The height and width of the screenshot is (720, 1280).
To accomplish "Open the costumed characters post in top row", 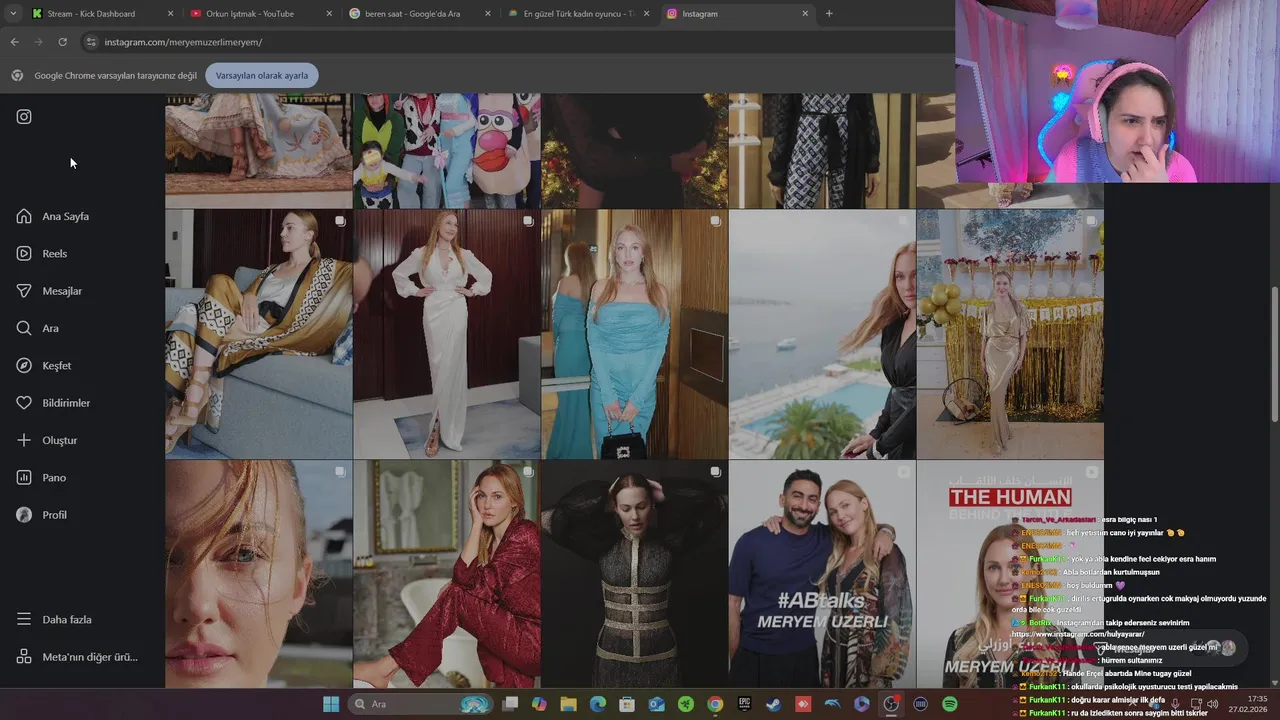I will 446,150.
